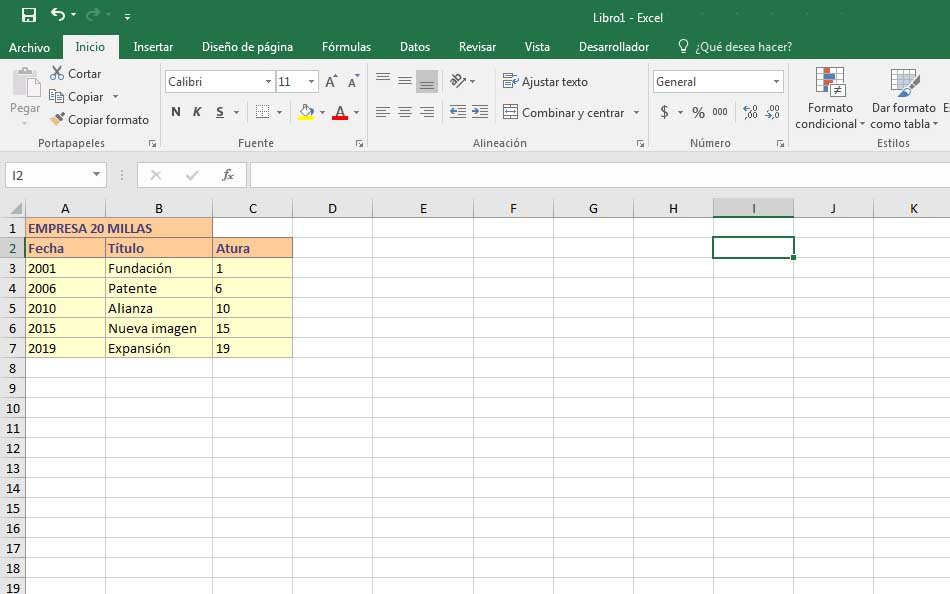Choose a font color from the A swatch
This screenshot has width=950, height=594.
(342, 112)
